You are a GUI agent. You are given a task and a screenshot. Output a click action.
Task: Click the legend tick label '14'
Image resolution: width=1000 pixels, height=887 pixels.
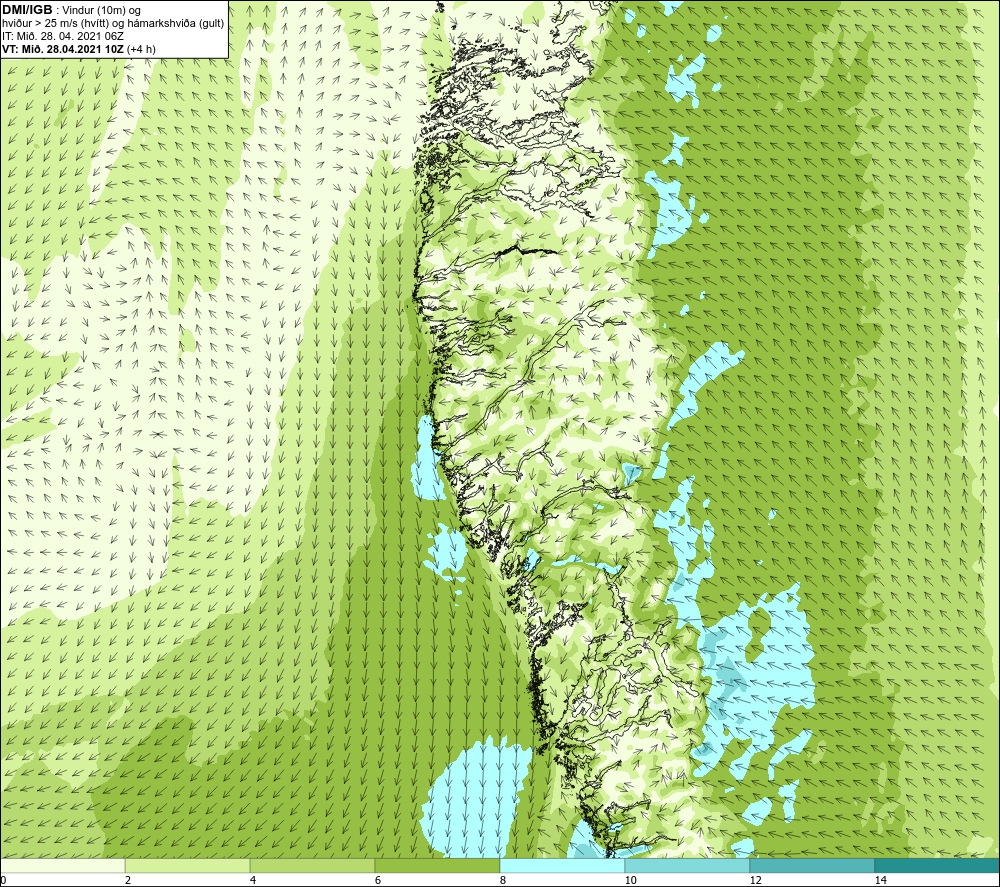(881, 881)
